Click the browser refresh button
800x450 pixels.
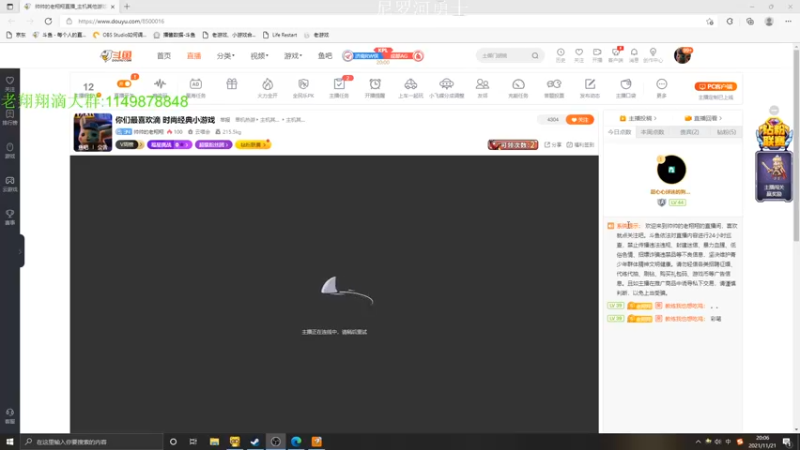click(48, 21)
